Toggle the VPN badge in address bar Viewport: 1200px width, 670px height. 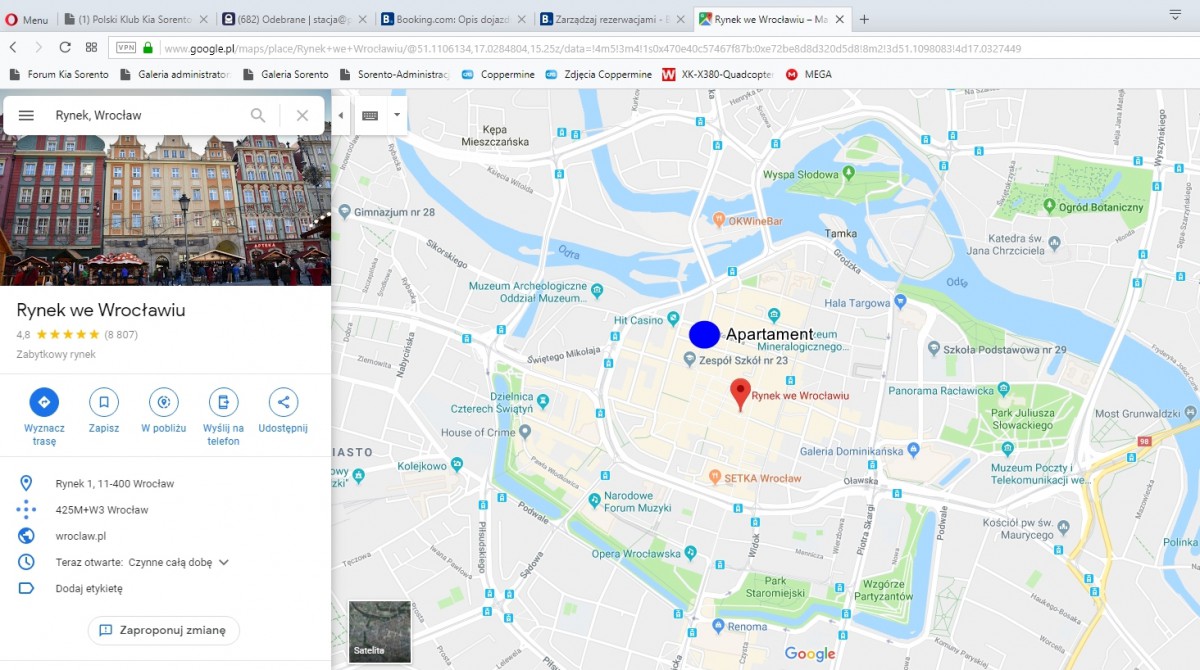pos(126,47)
